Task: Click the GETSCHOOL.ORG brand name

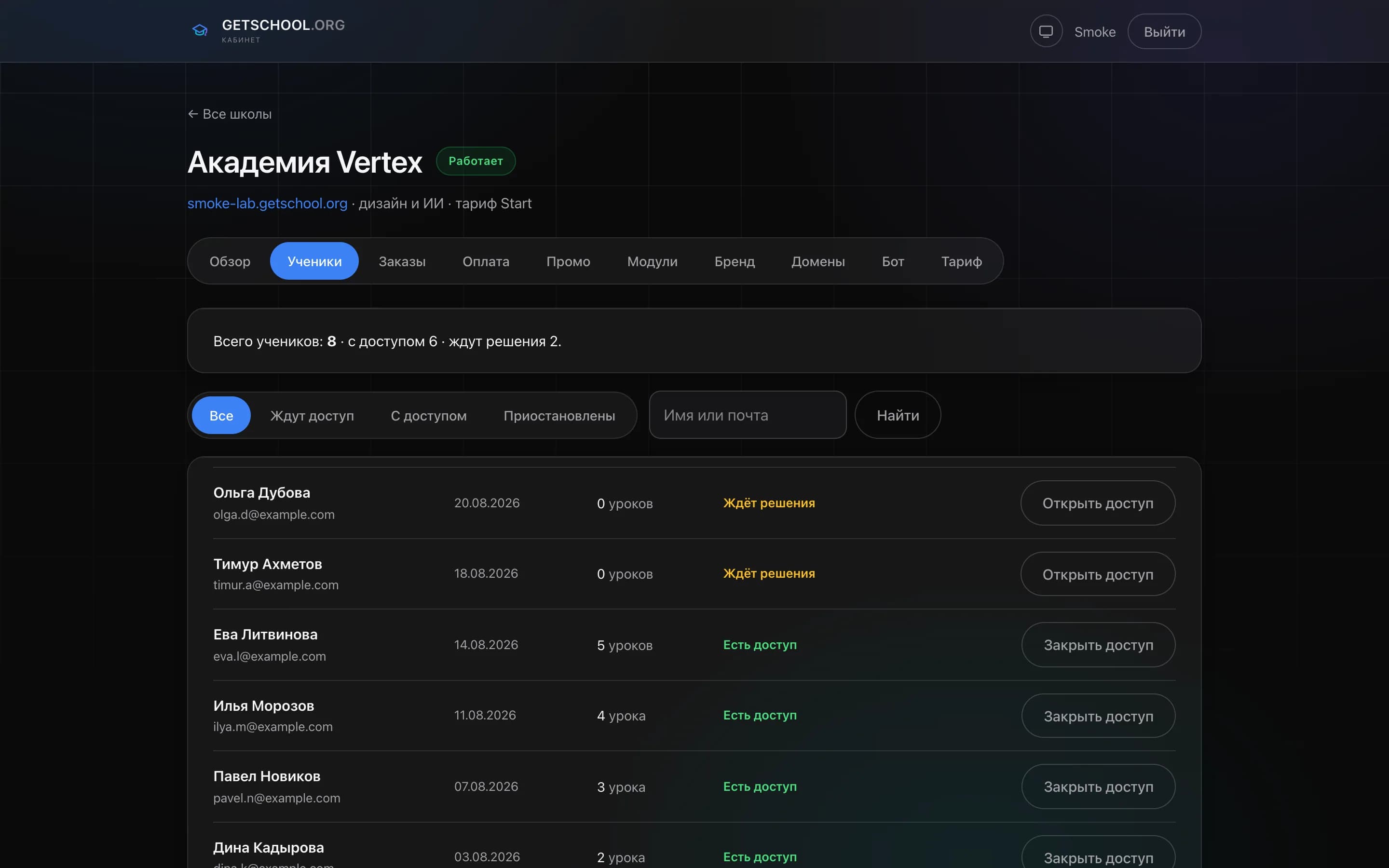Action: 284,25
